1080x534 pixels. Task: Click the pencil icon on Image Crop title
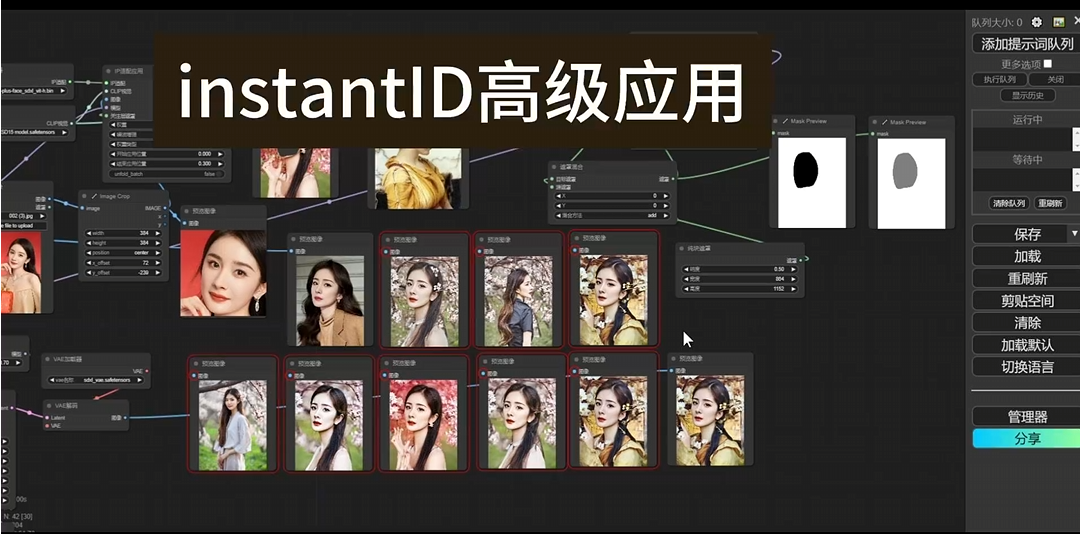(94, 196)
